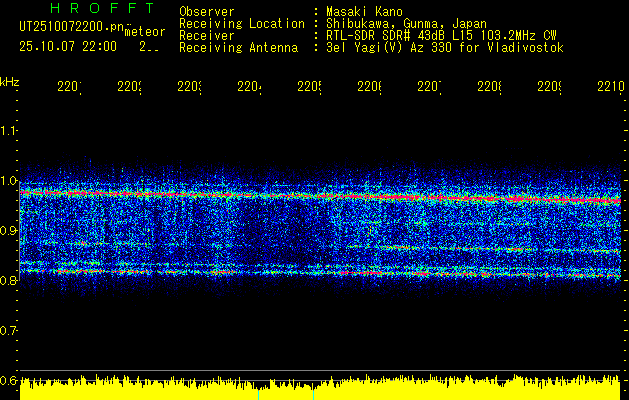Click the word meteor
Viewport: 629px width, 400px height.
point(144,32)
